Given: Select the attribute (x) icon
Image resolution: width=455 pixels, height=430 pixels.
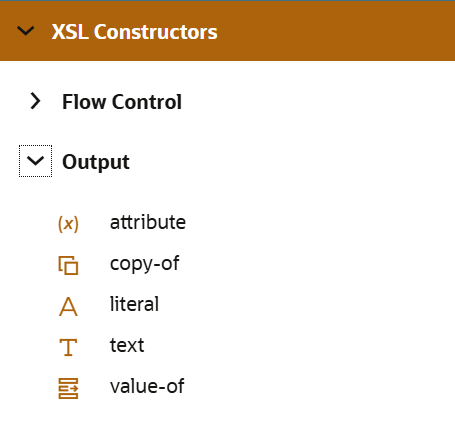Looking at the screenshot, I should pyautogui.click(x=68, y=224).
